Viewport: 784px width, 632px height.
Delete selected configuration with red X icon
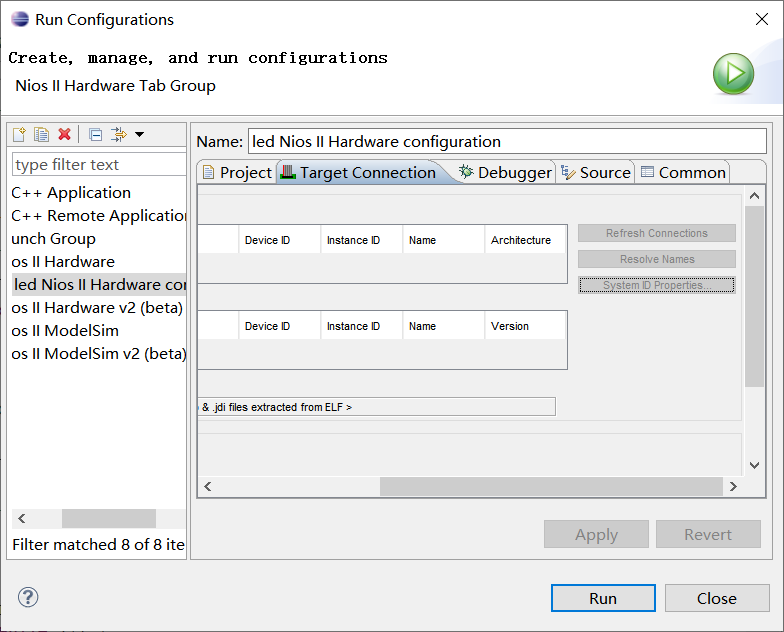pos(65,134)
